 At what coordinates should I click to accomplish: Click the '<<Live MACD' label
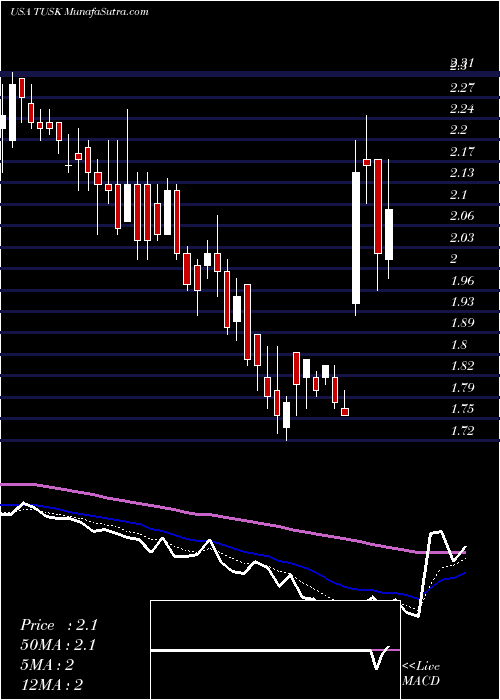pos(421,674)
